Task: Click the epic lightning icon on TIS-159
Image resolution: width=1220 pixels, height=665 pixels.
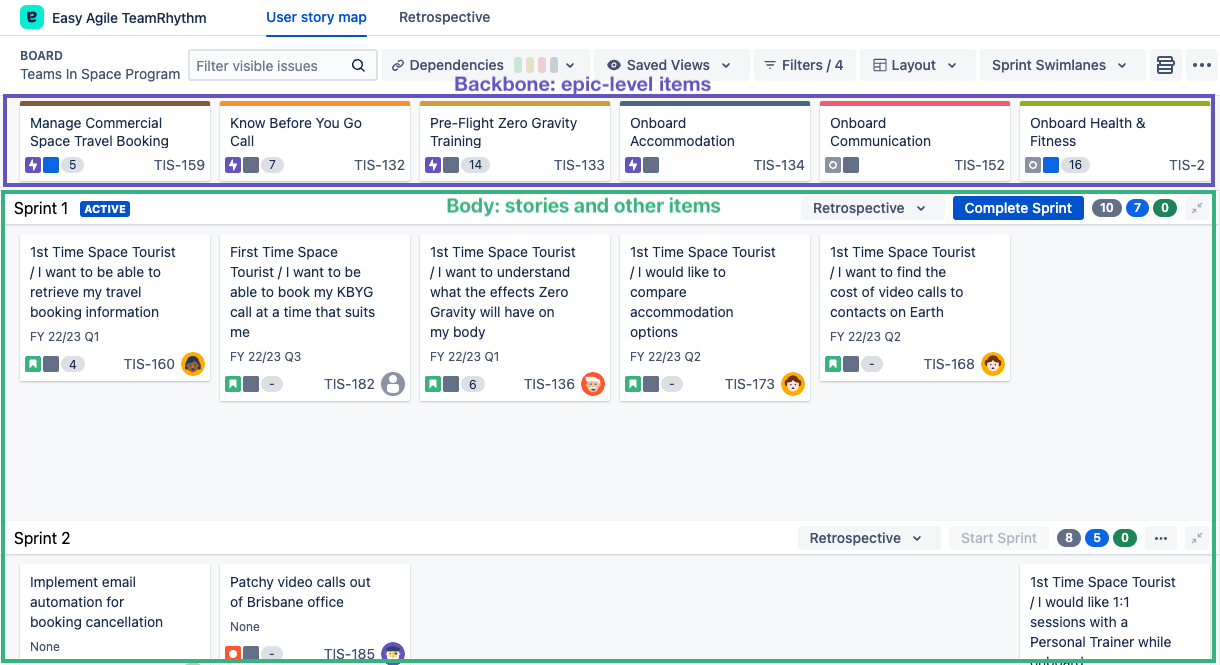Action: click(x=33, y=165)
